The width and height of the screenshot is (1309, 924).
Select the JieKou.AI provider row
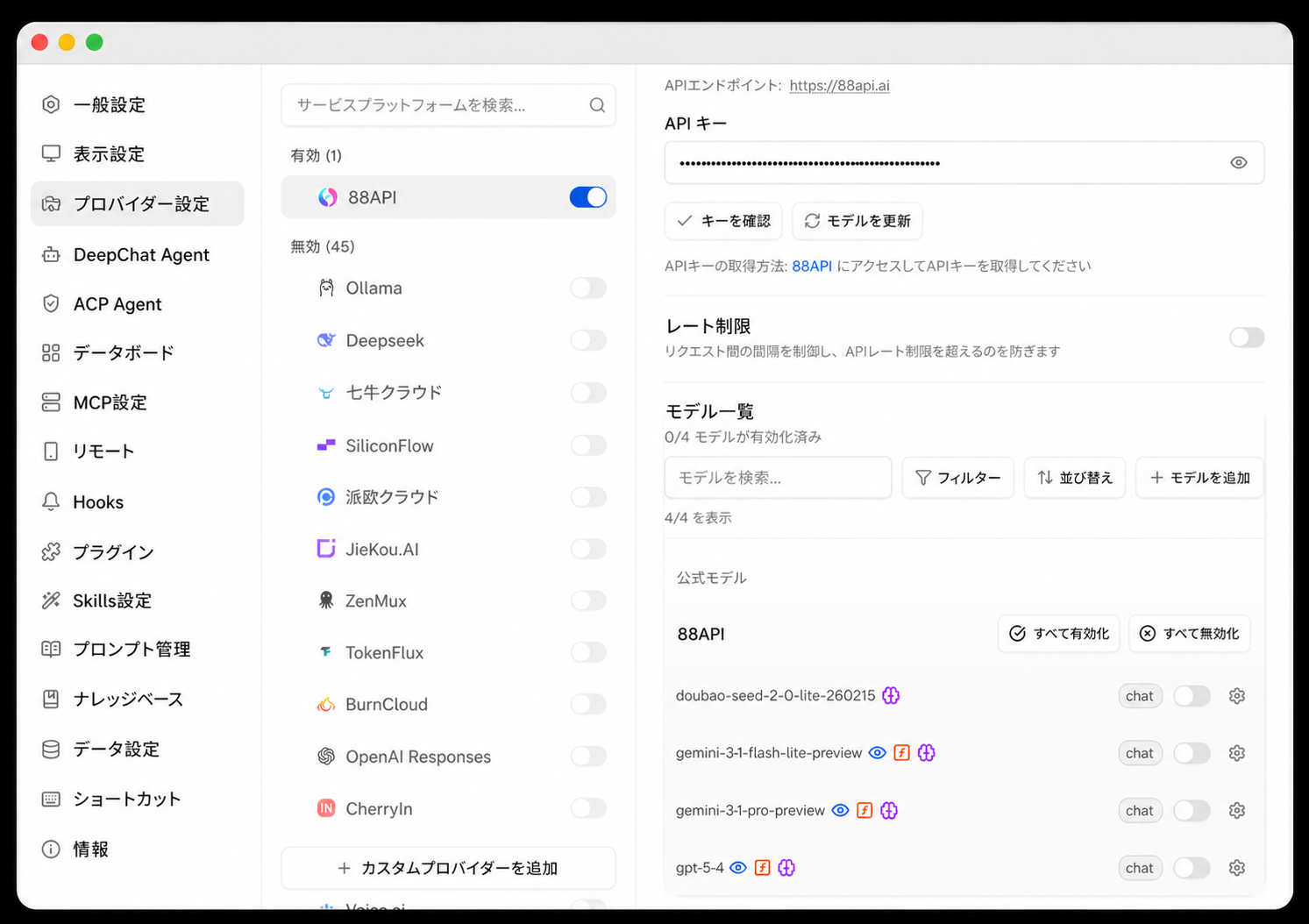[448, 549]
